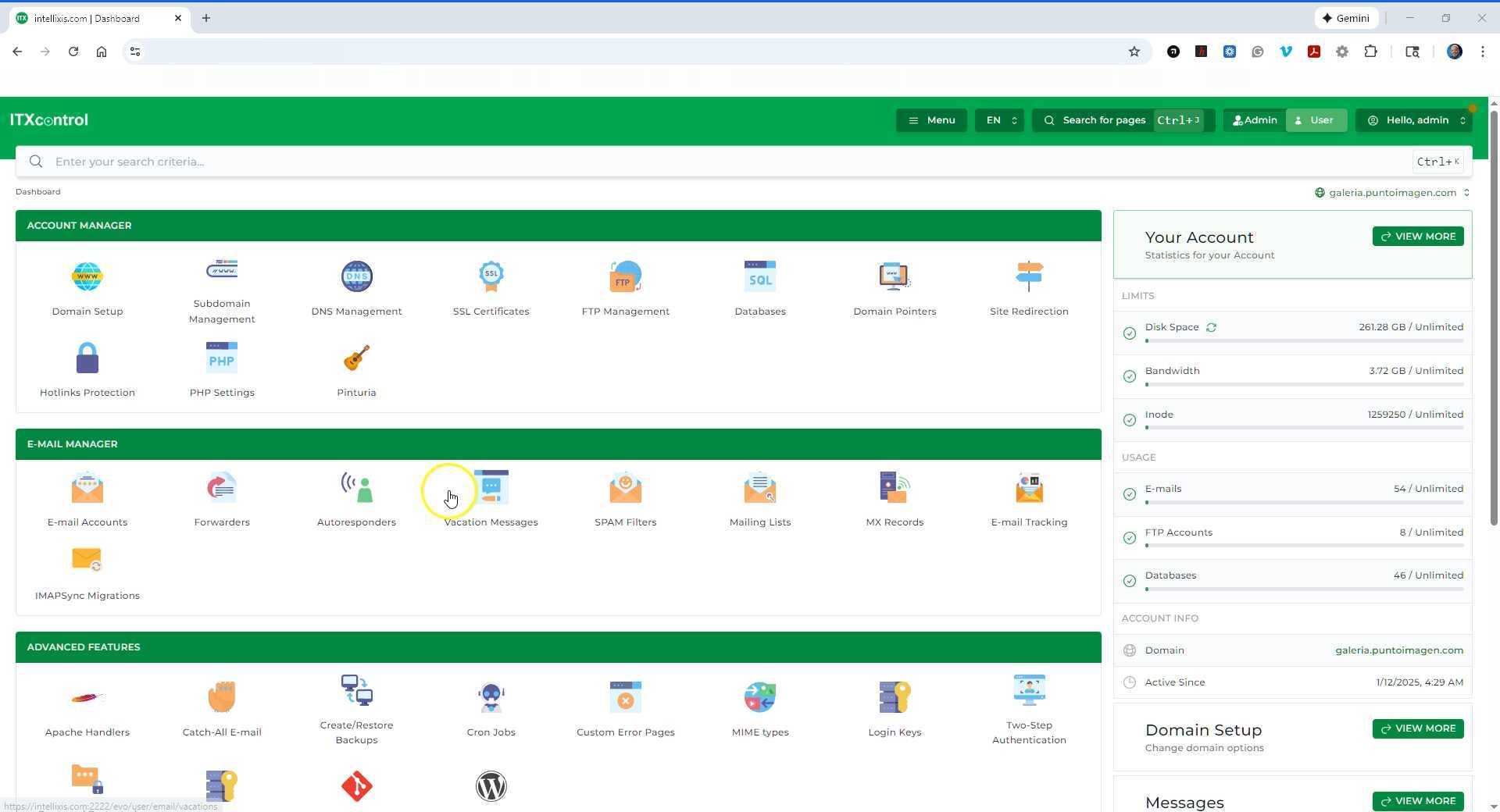1500x812 pixels.
Task: Open Chrome three-dot menu
Action: (x=1483, y=52)
